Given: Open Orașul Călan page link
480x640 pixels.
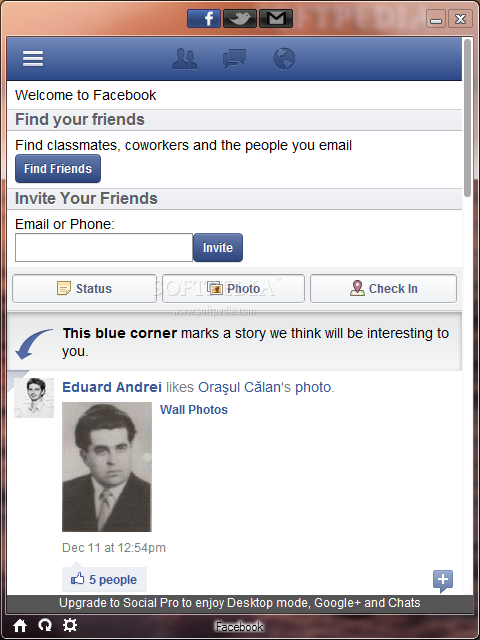Looking at the screenshot, I should point(241,387).
